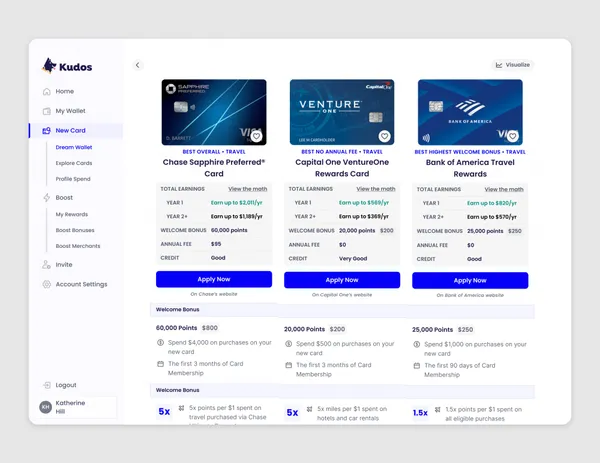
Task: Open Profile Spend subsection
Action: 73,179
